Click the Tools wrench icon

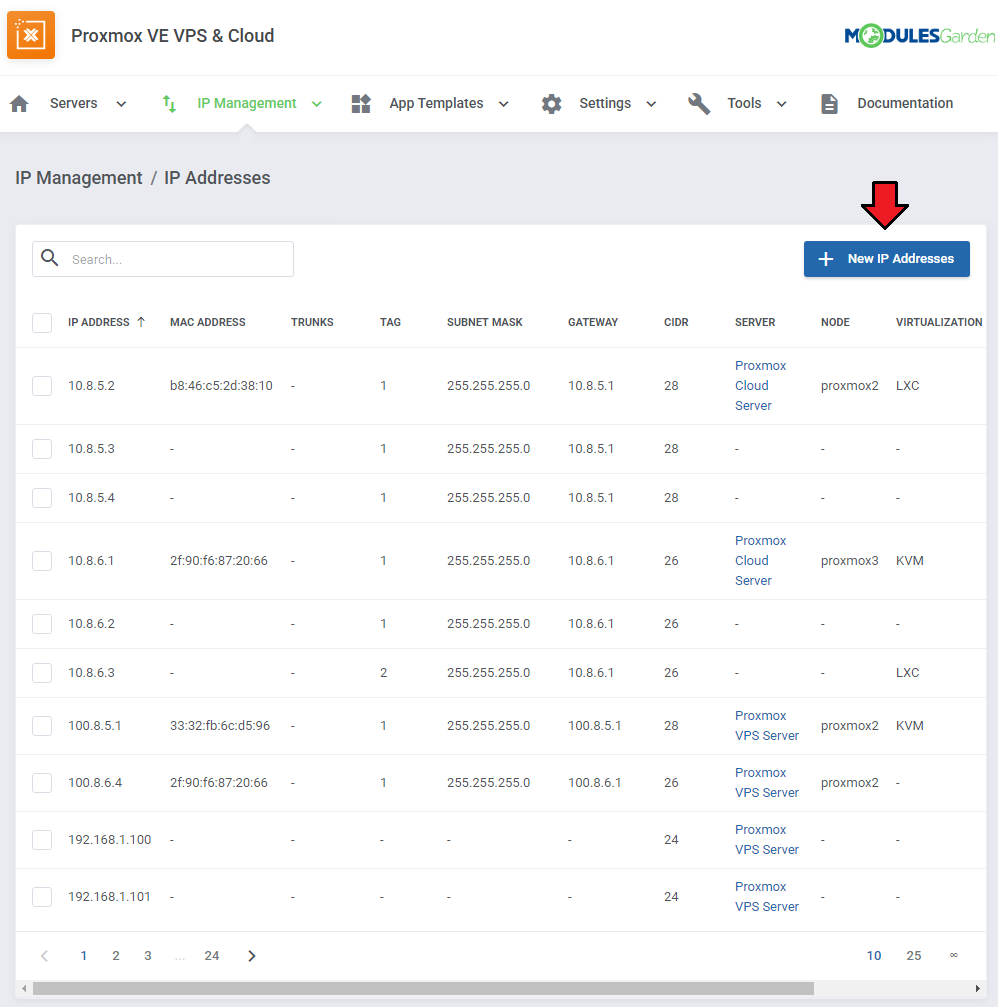699,104
